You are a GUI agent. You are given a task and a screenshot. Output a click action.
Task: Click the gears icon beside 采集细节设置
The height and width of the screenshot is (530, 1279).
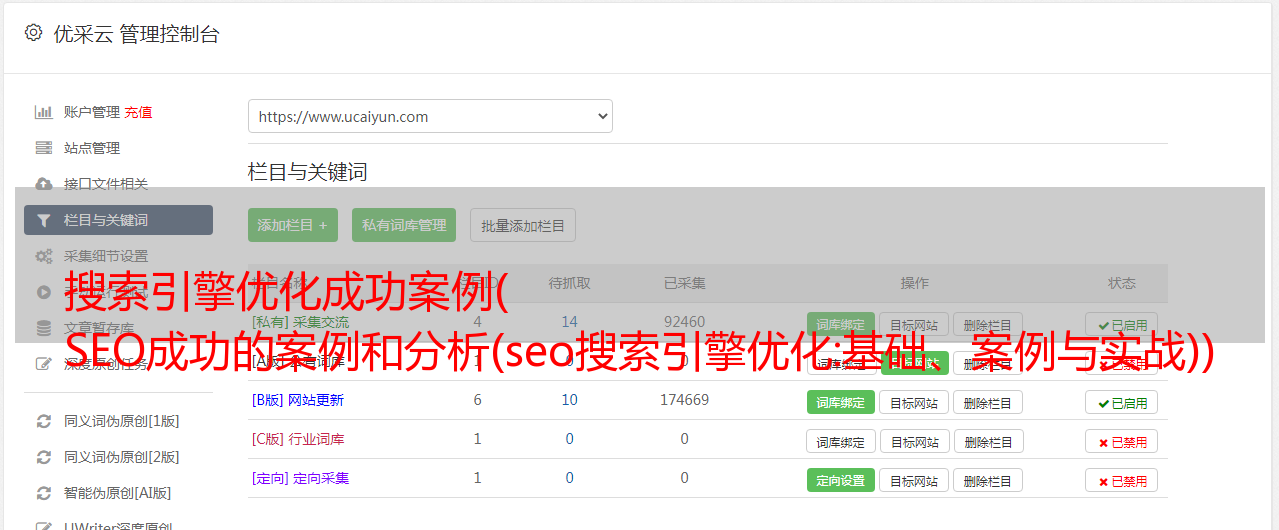(x=43, y=256)
